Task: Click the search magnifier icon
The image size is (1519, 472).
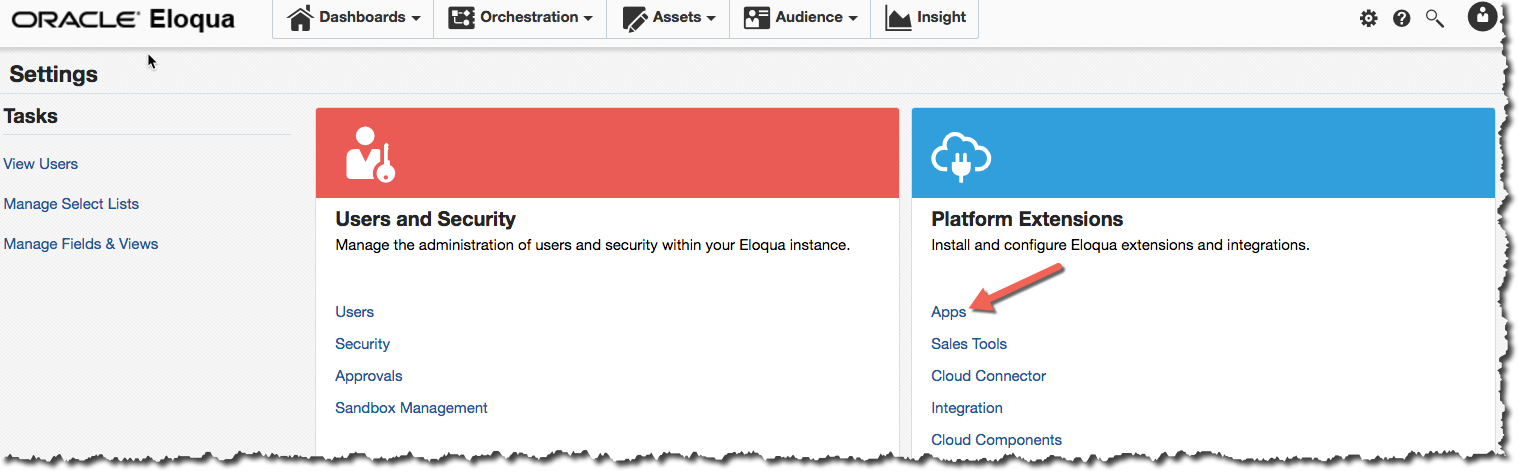Action: pos(1435,18)
